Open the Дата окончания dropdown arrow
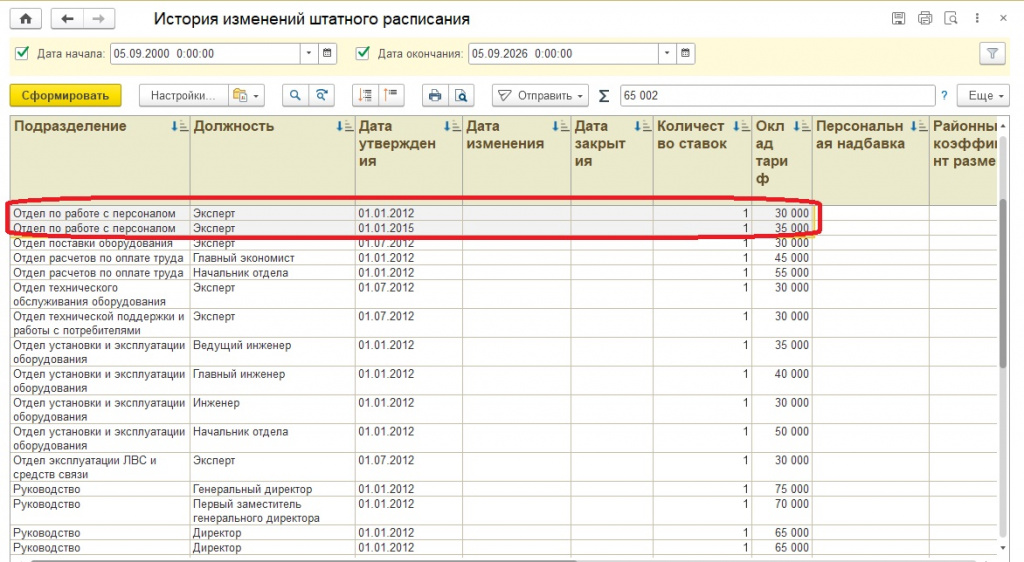Viewport: 1024px width, 562px height. click(667, 54)
